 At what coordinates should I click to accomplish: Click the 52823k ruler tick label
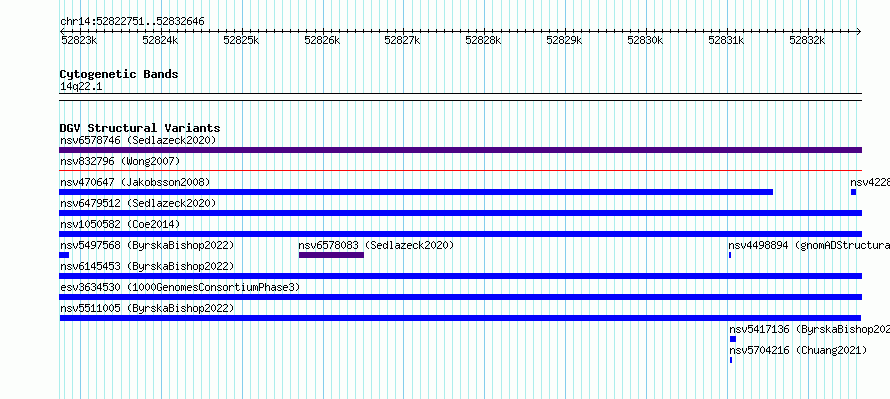pos(79,40)
